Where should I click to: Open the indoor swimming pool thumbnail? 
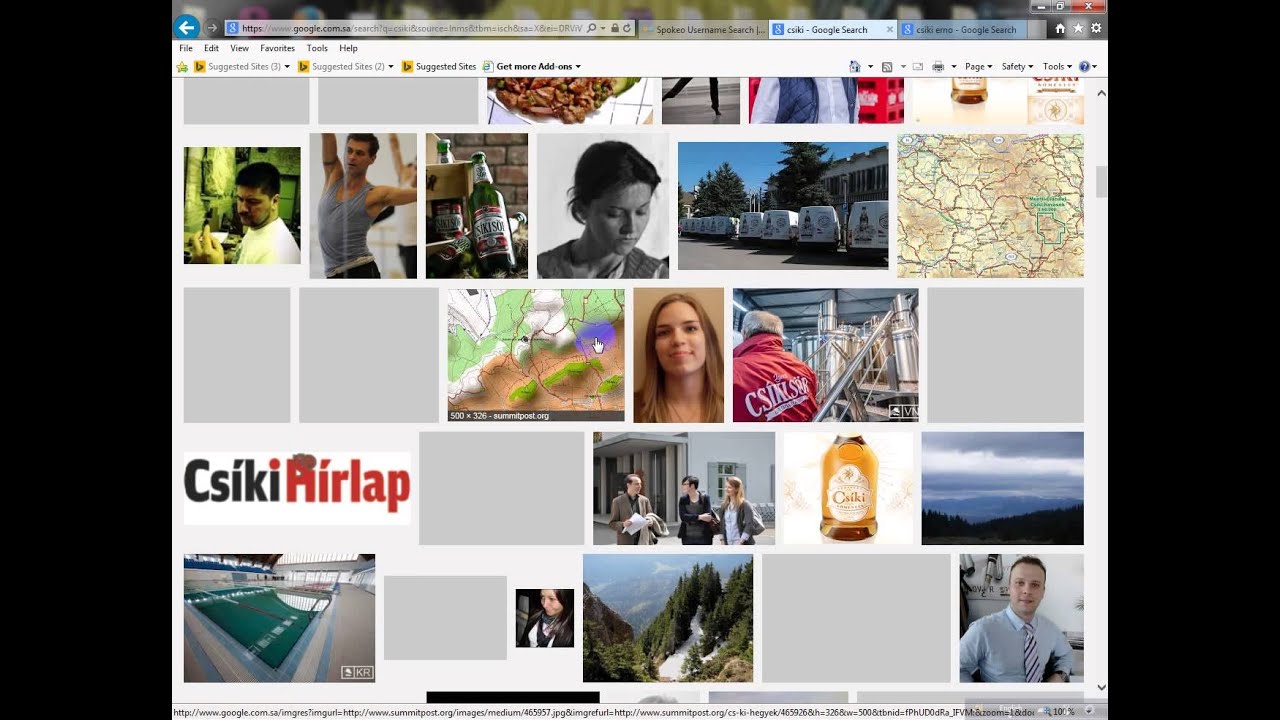[x=279, y=618]
